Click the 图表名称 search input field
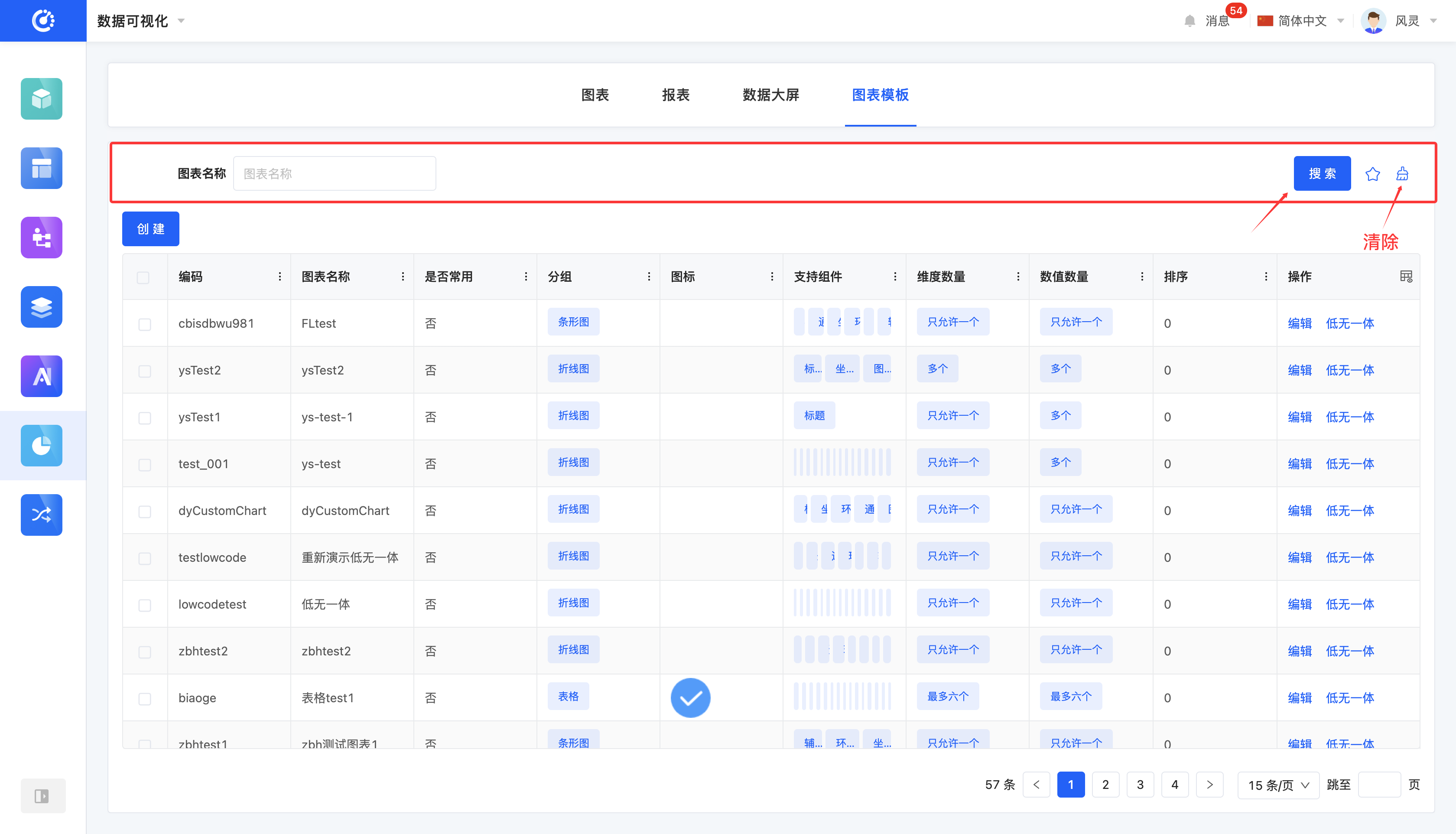This screenshot has width=1456, height=834. point(335,173)
